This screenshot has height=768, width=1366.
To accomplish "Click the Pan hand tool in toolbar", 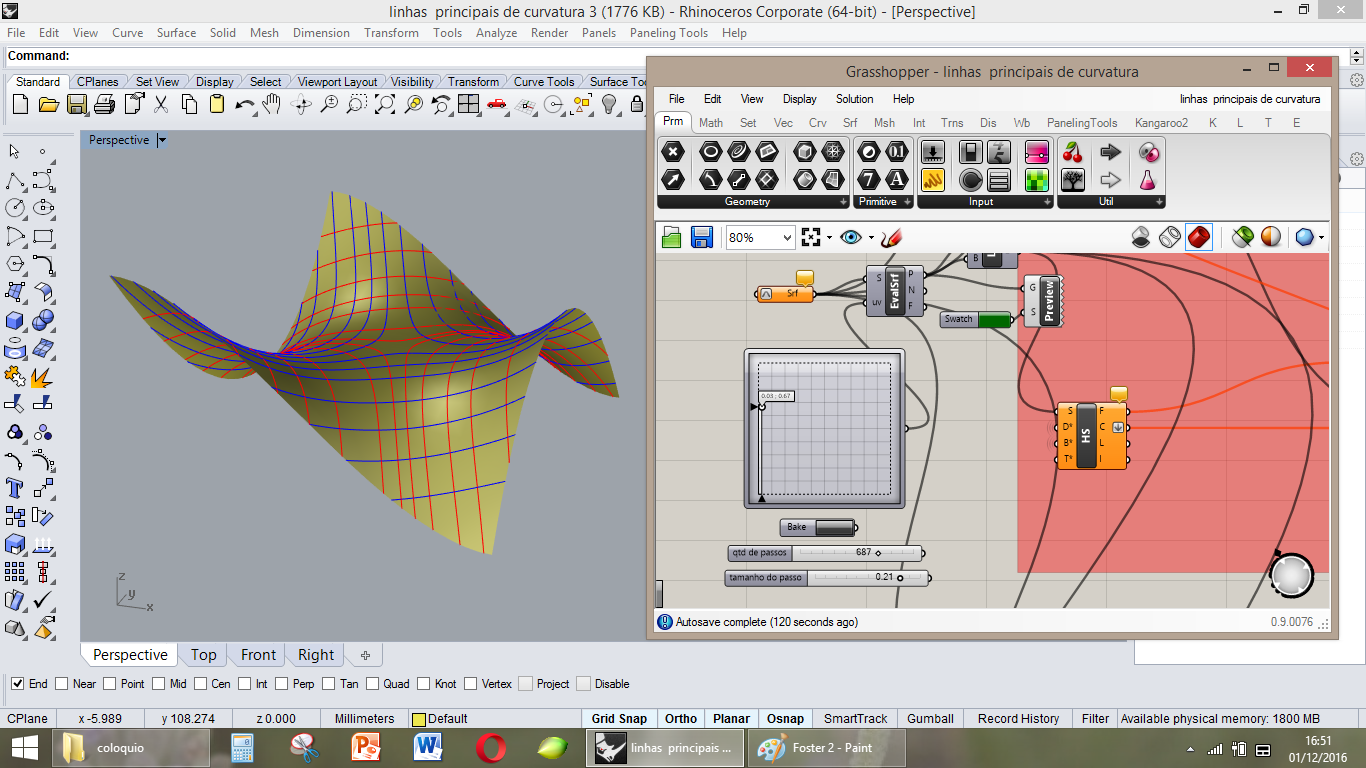I will point(272,104).
